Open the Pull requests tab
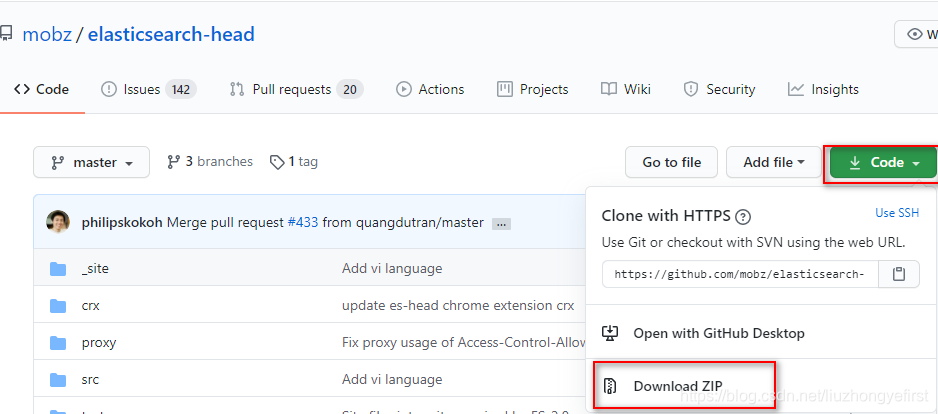Screen dimensions: 938x414 coord(296,90)
